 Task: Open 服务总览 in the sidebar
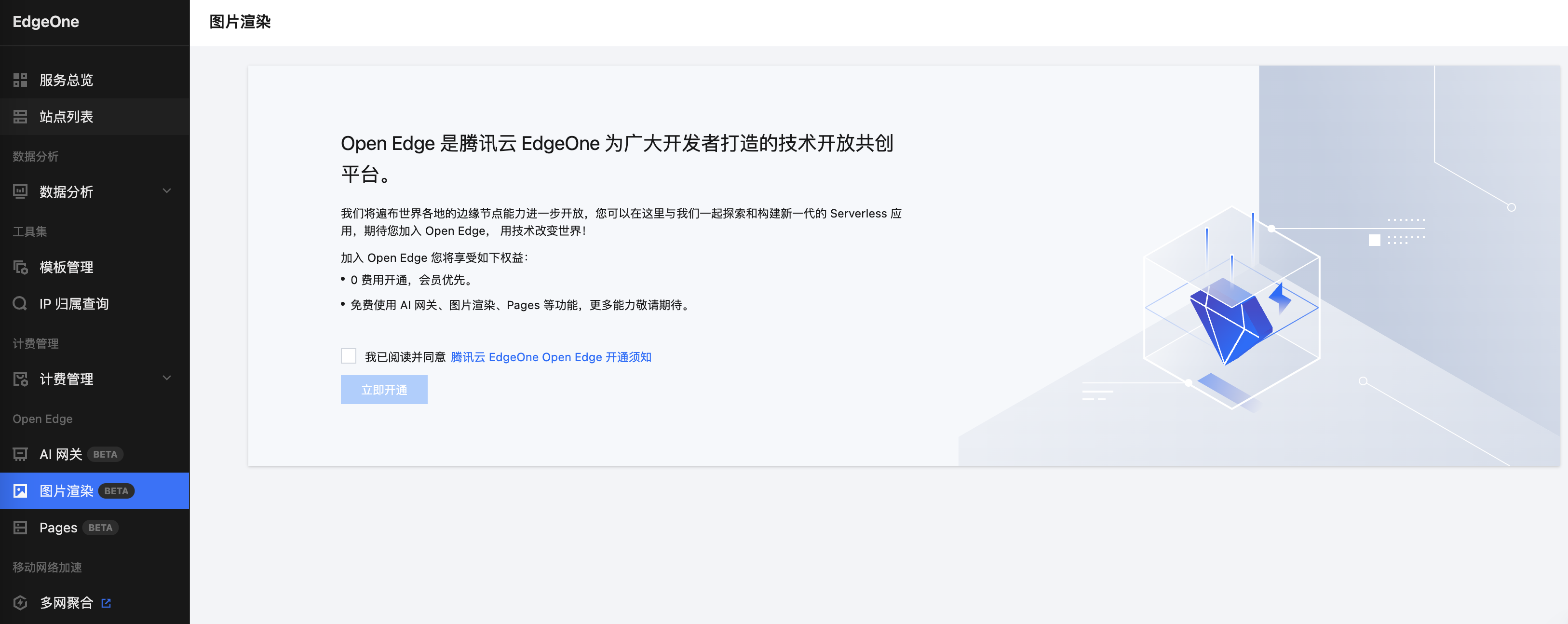click(x=95, y=80)
